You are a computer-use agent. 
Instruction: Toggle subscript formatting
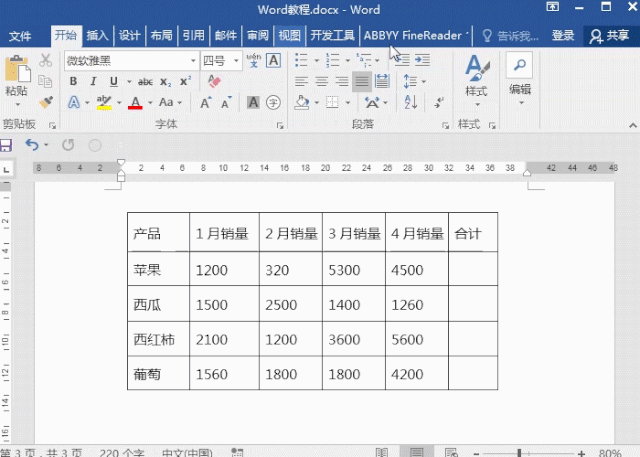(165, 82)
